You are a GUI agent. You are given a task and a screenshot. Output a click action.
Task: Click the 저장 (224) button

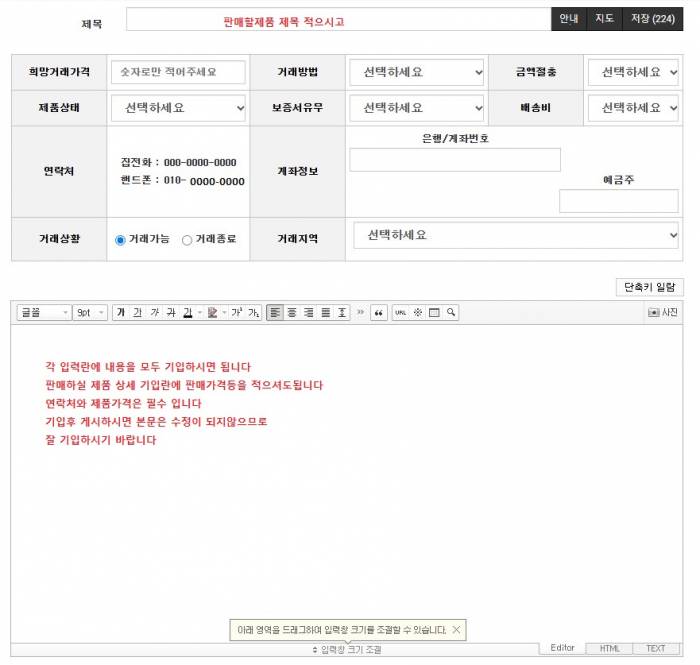click(653, 19)
